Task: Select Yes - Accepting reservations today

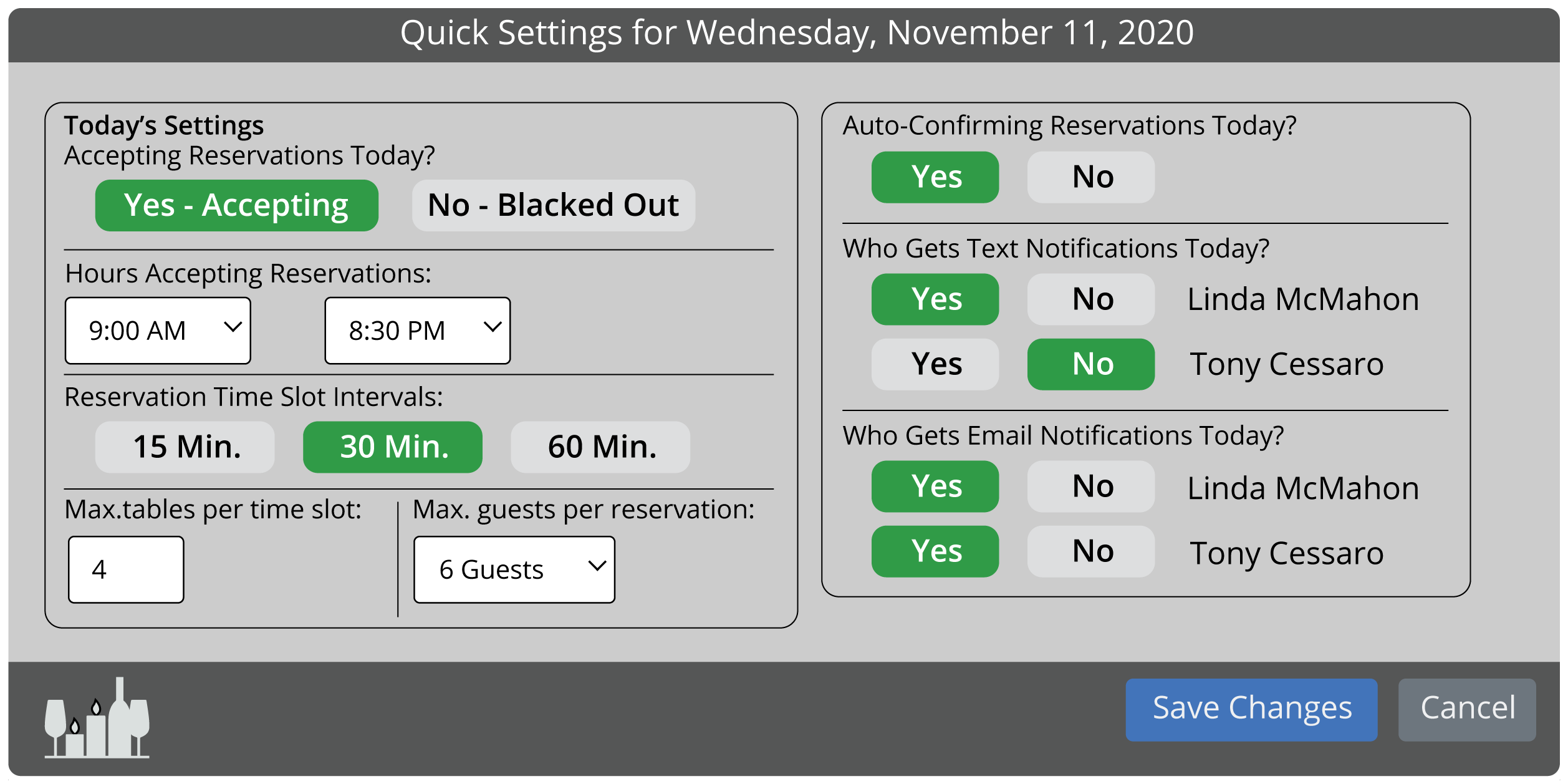Action: tap(236, 206)
